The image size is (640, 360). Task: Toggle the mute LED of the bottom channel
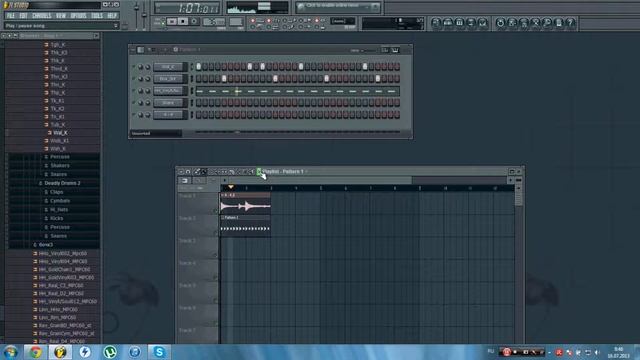[133, 115]
